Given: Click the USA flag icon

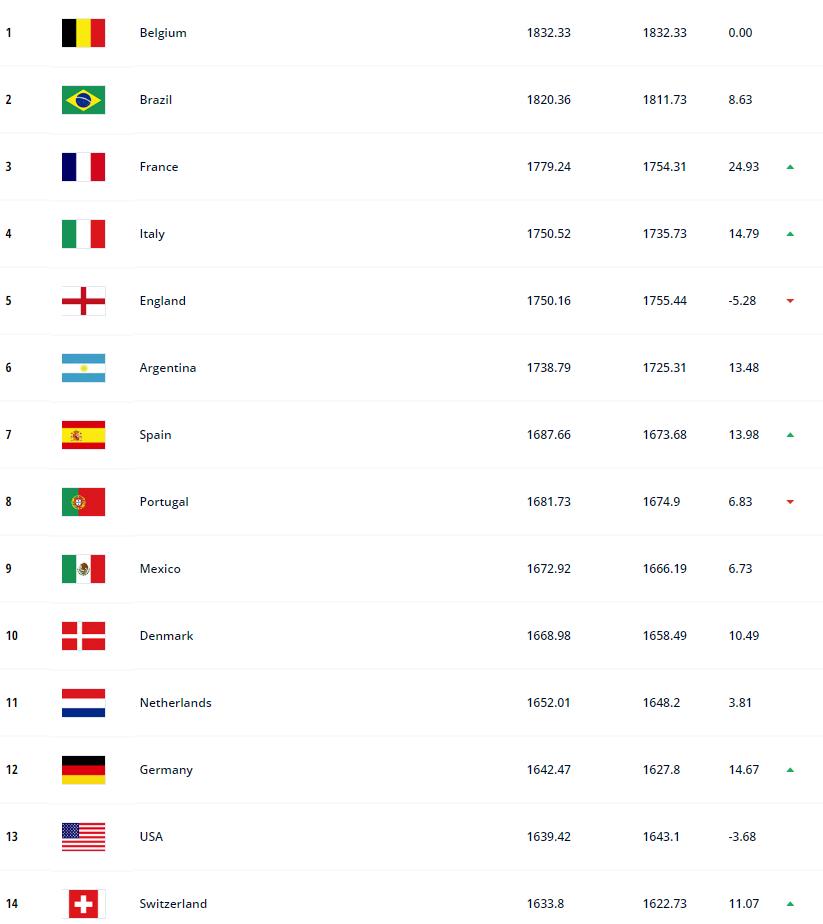Looking at the screenshot, I should [83, 837].
